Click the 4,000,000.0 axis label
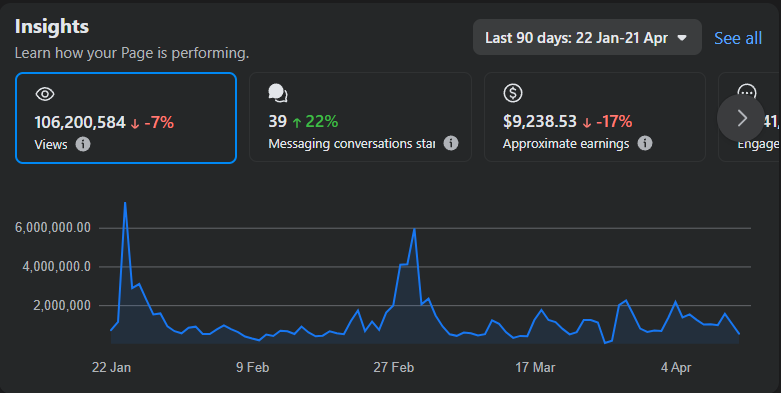The width and height of the screenshot is (781, 393). 56,266
